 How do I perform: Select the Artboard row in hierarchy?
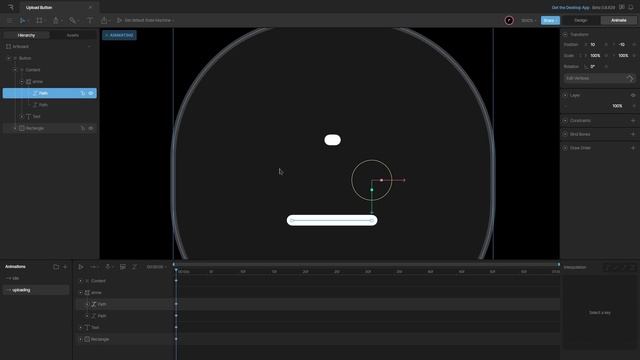(49, 47)
